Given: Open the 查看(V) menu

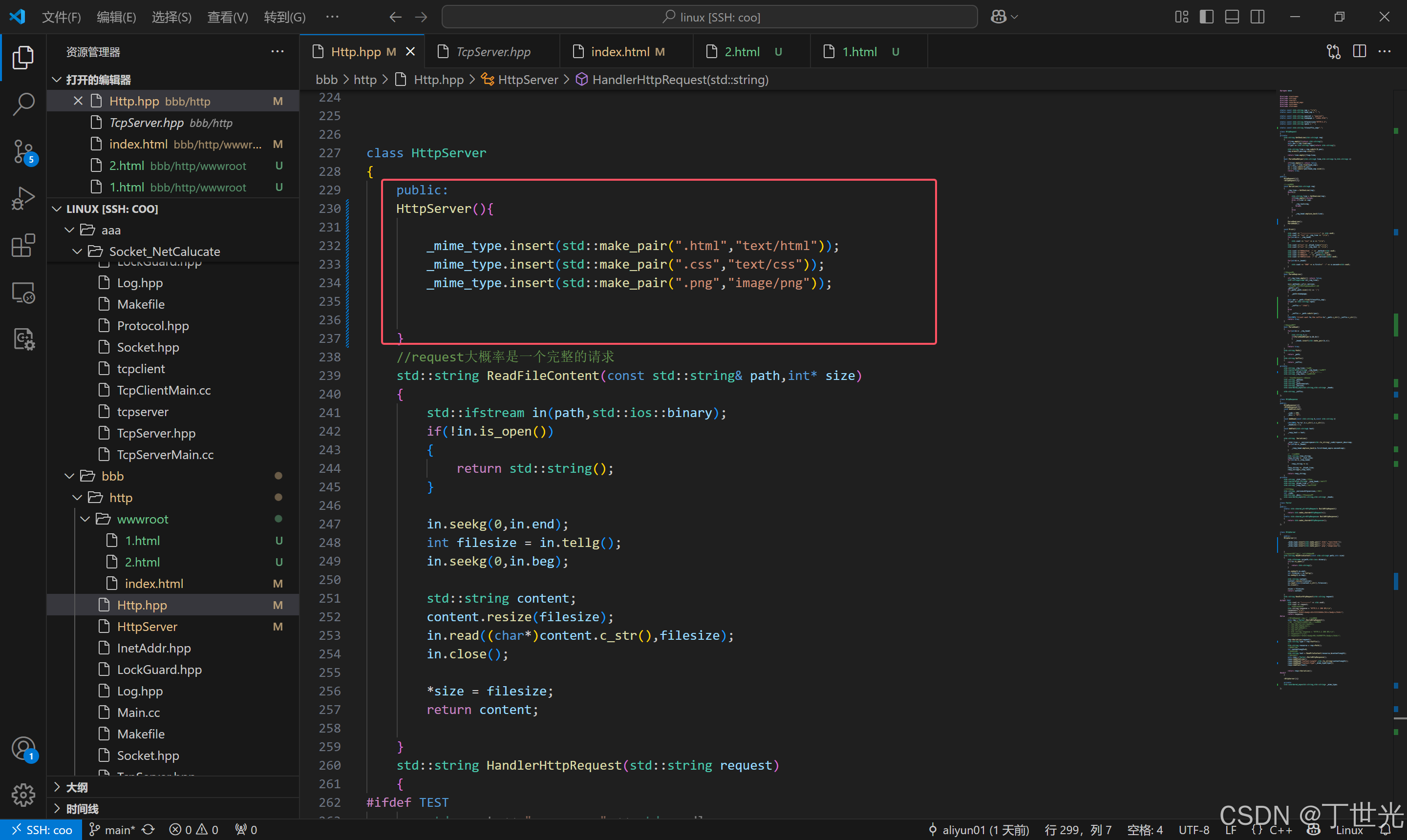Looking at the screenshot, I should tap(227, 17).
